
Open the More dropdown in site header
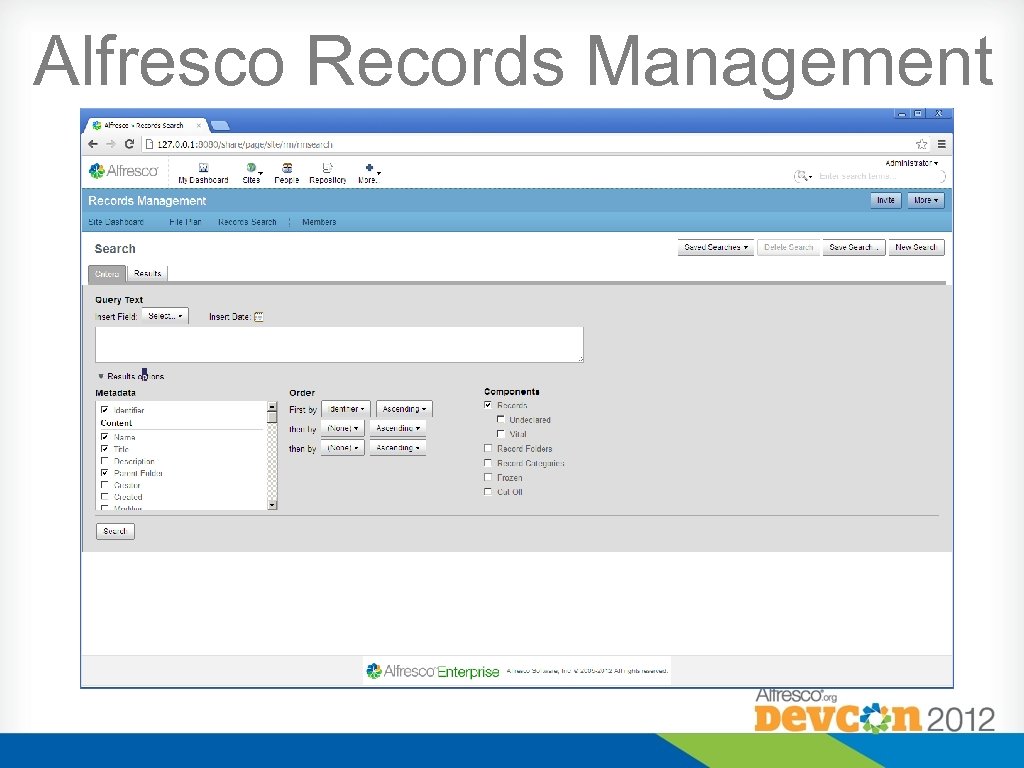pyautogui.click(x=925, y=200)
